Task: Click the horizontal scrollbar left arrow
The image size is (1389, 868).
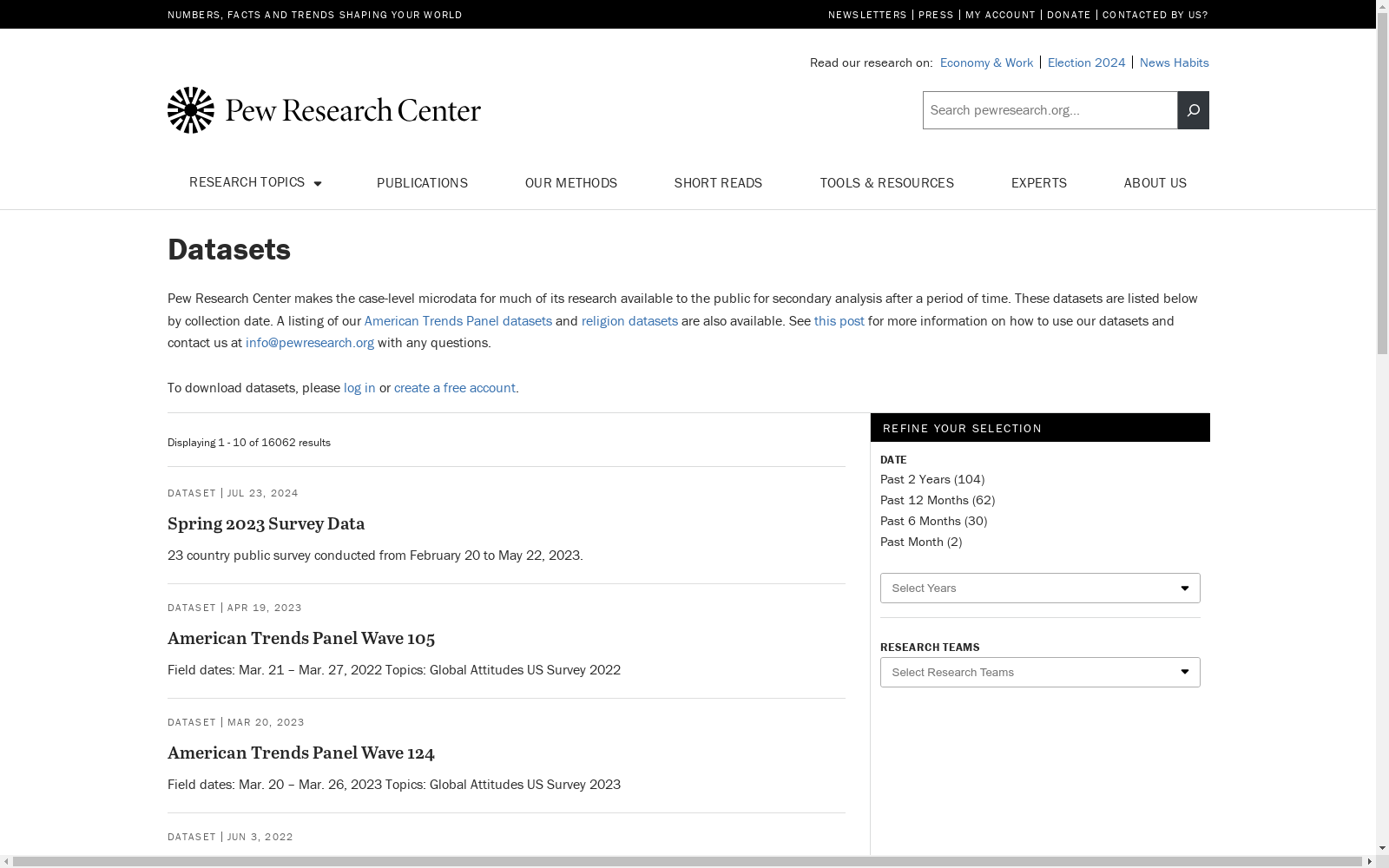Action: [x=6, y=862]
